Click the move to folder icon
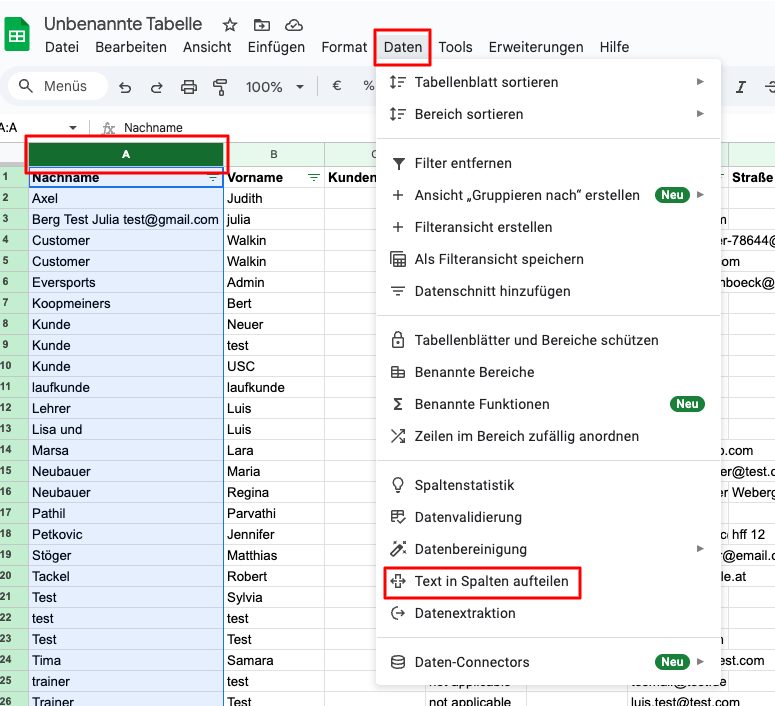This screenshot has width=775, height=706. pos(261,25)
